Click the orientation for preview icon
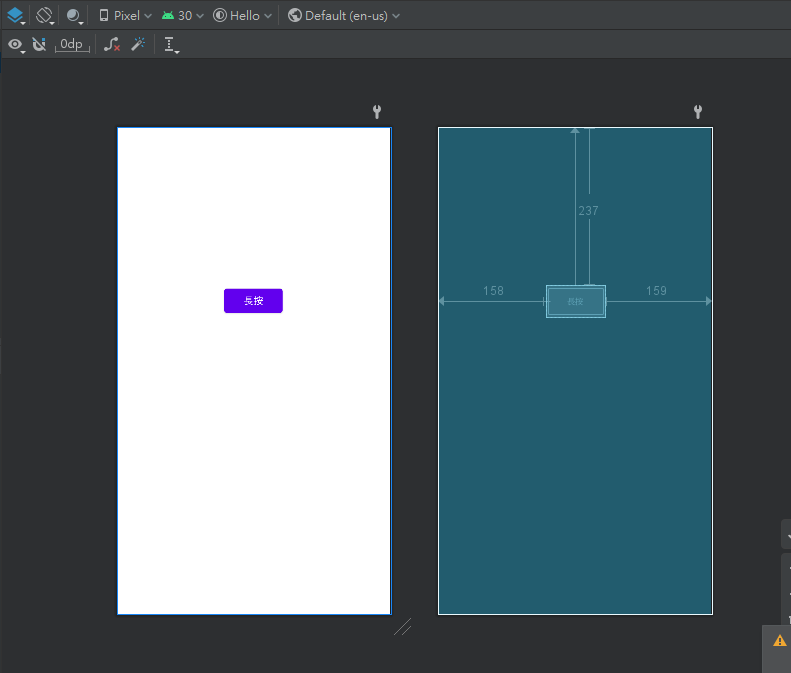This screenshot has height=673, width=791. coord(45,15)
